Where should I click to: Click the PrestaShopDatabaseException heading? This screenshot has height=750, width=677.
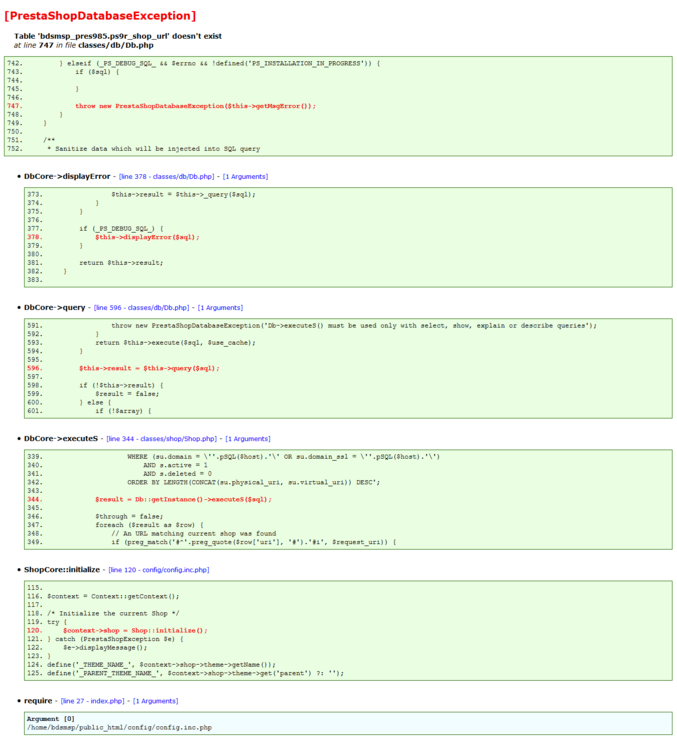(100, 16)
